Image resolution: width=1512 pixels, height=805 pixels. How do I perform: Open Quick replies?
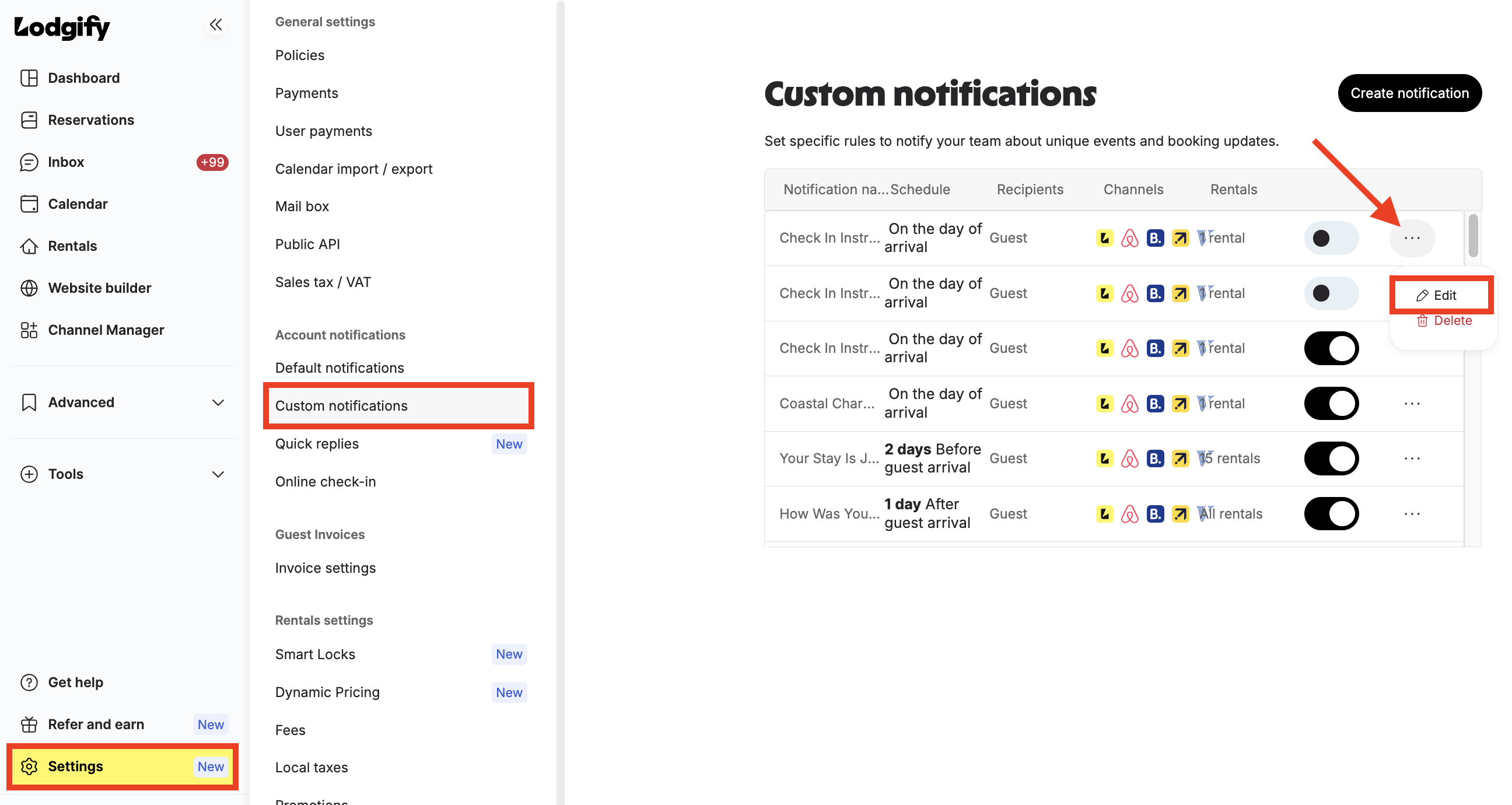(x=317, y=443)
